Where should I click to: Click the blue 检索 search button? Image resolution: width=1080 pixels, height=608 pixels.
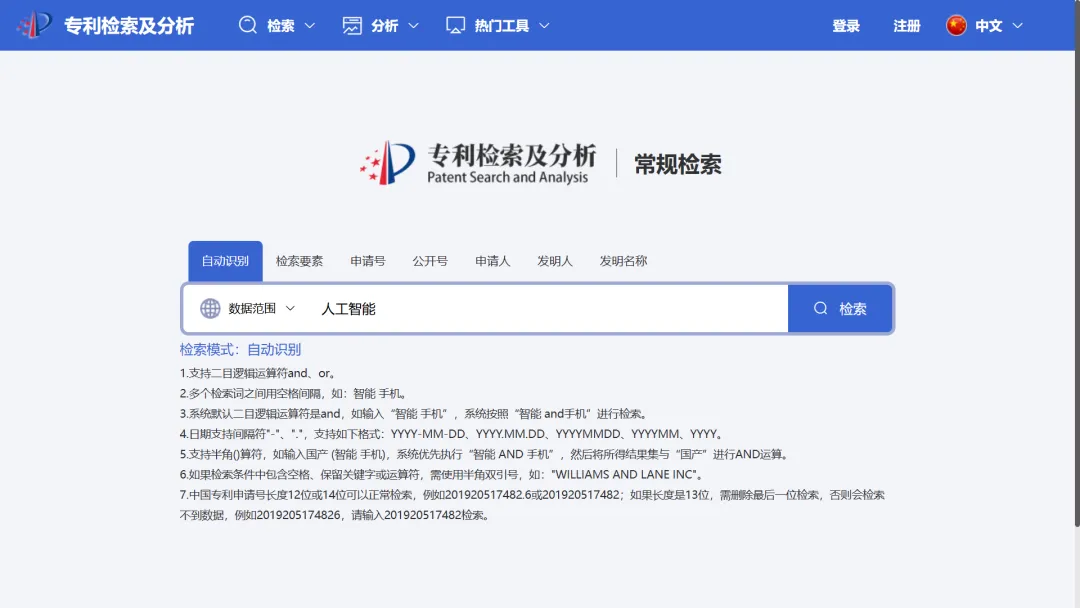pyautogui.click(x=840, y=308)
